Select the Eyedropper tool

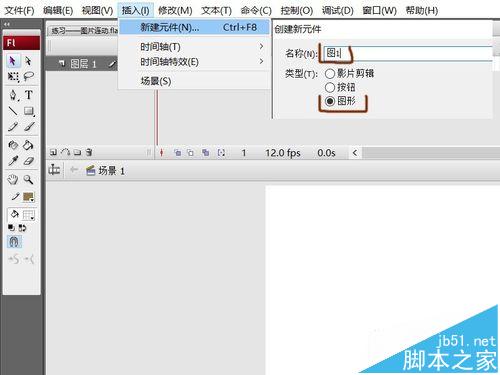click(13, 161)
